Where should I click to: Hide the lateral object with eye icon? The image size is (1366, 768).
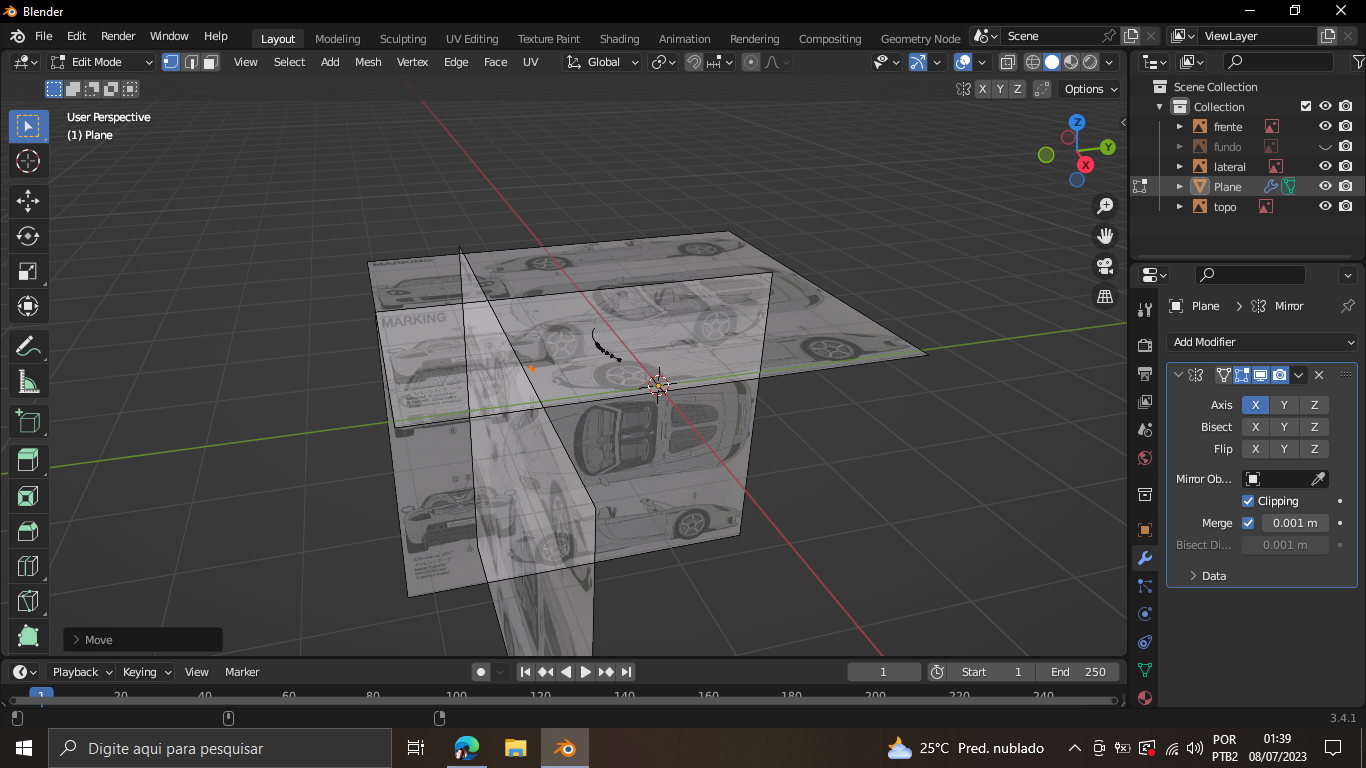point(1325,167)
